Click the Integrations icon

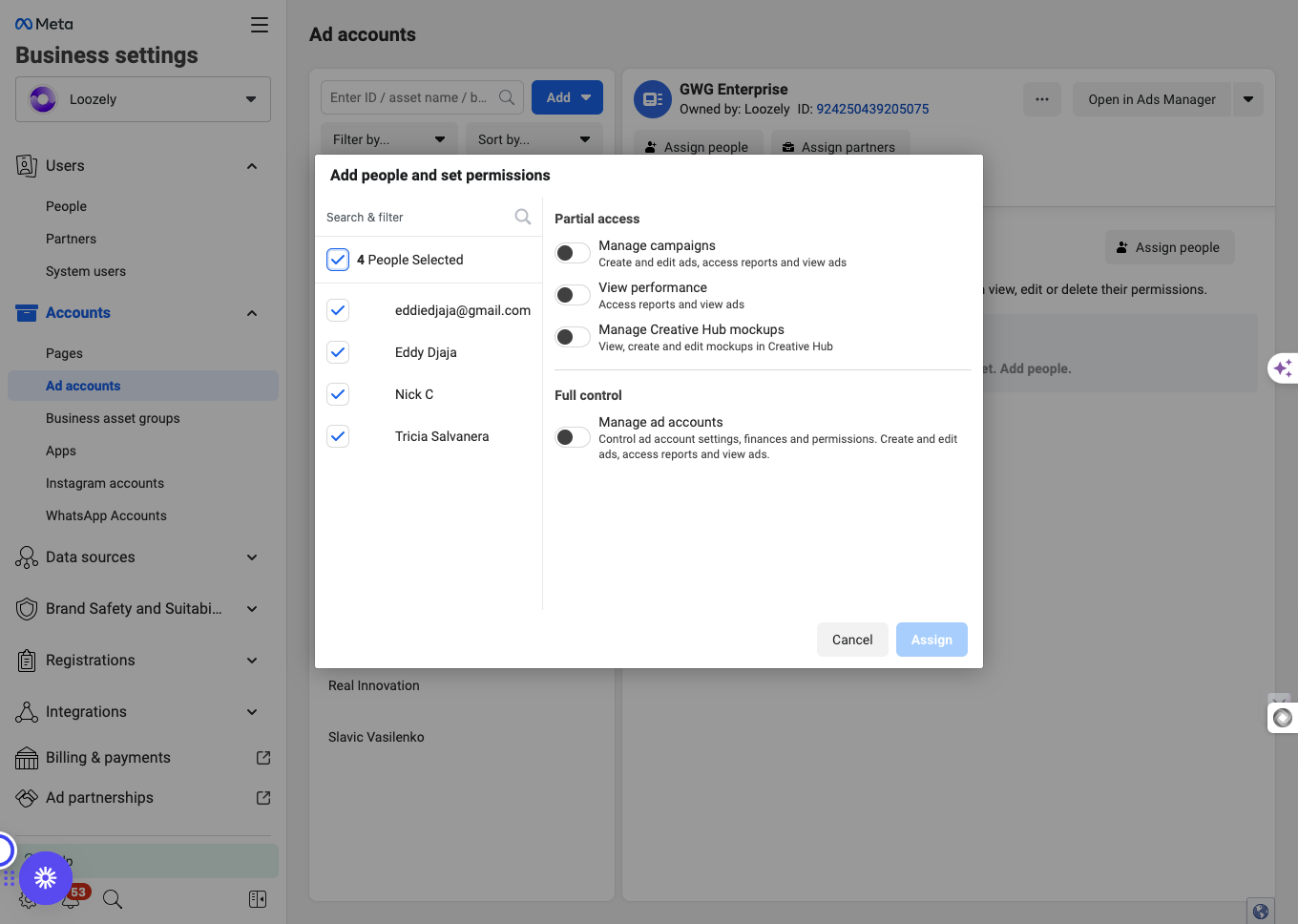pos(27,712)
